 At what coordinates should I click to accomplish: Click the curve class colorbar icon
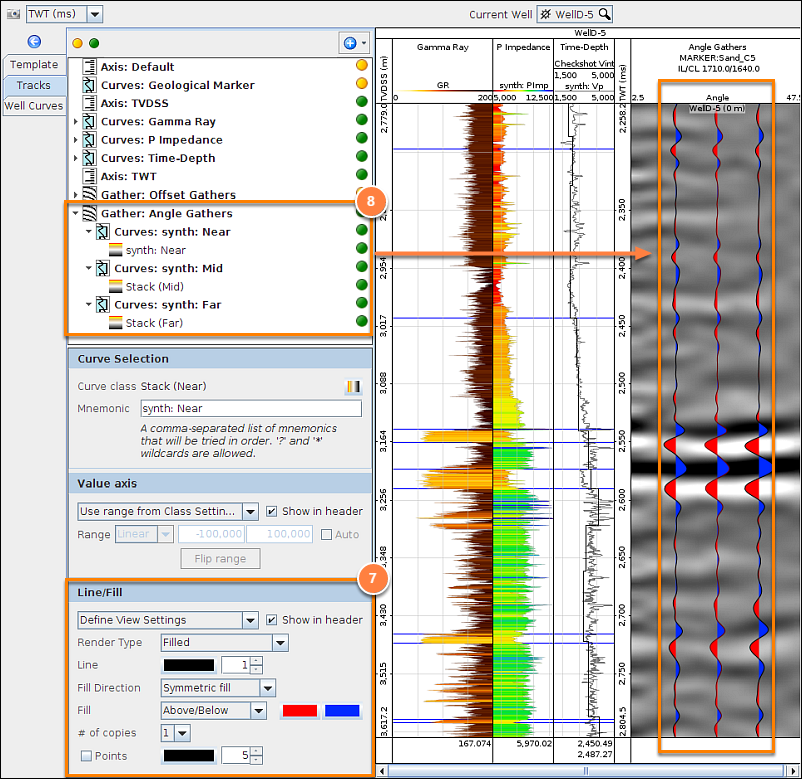click(x=352, y=387)
